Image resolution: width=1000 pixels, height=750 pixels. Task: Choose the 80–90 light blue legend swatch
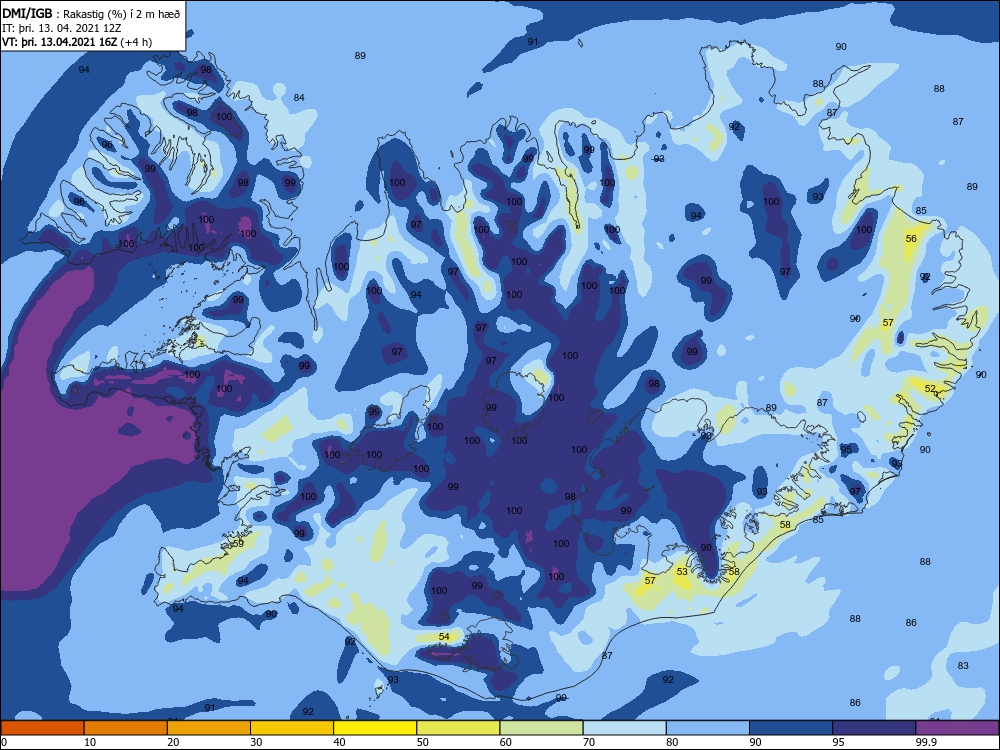pos(708,728)
